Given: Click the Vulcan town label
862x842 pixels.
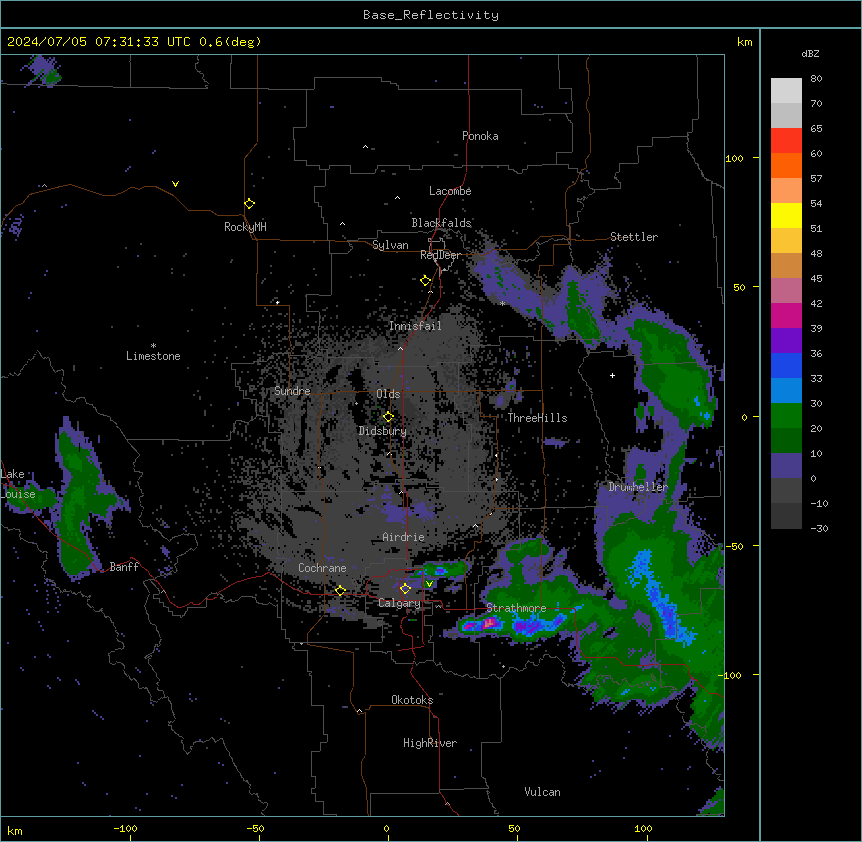Looking at the screenshot, I should point(542,792).
